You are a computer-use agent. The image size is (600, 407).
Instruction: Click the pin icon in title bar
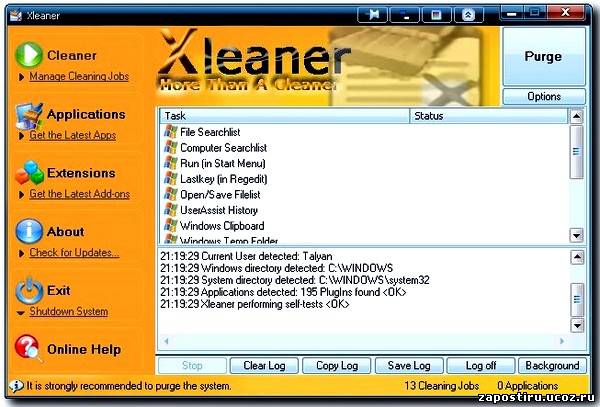pos(372,15)
